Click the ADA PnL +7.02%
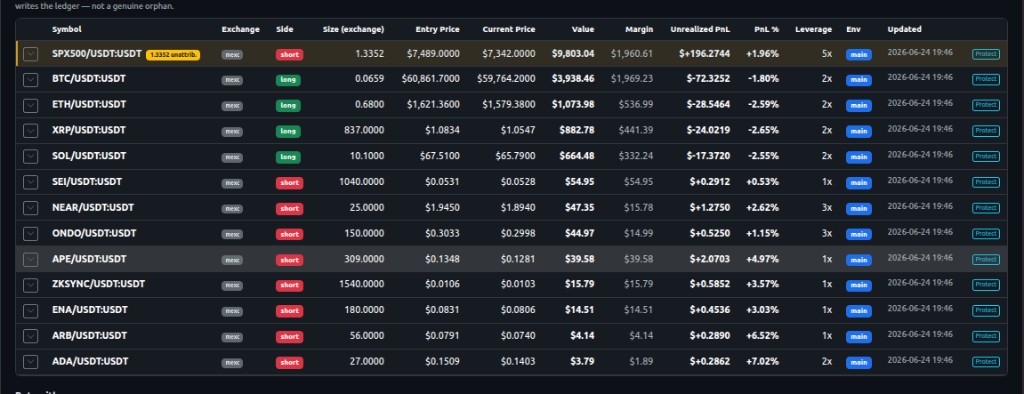This screenshot has height=394, width=1024. 763,361
